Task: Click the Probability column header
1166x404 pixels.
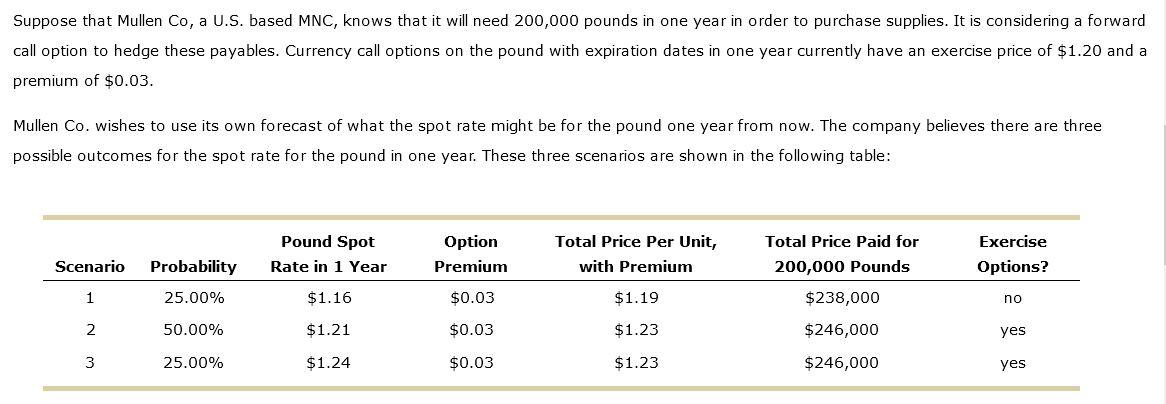Action: point(193,266)
